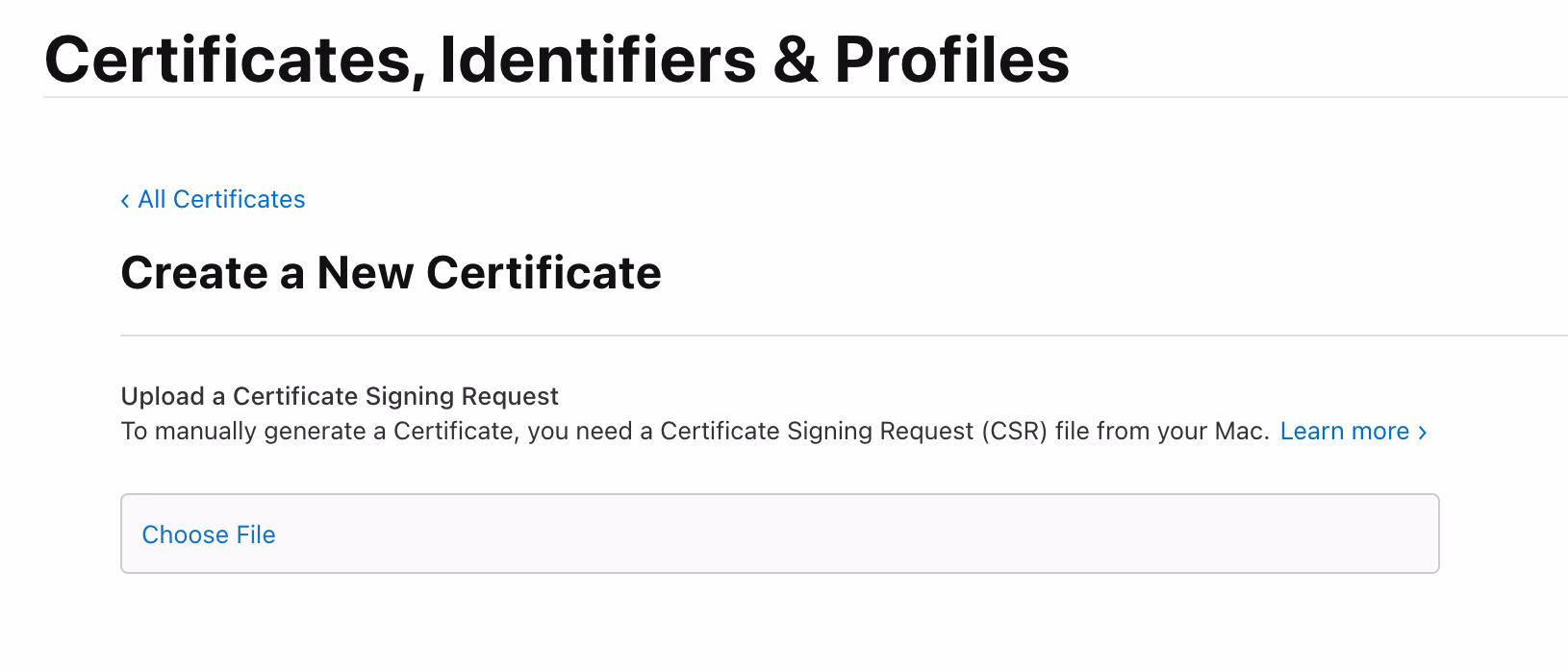
Task: Click the word Profiles in the page title
Action: [x=951, y=60]
